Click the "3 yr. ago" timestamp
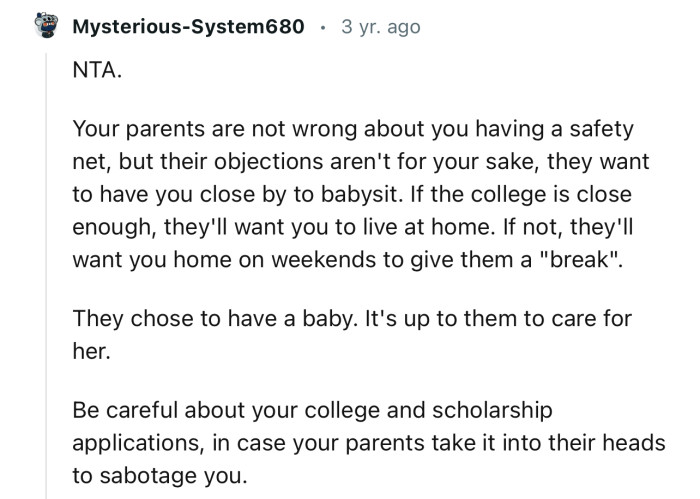The height and width of the screenshot is (499, 700). tap(380, 28)
